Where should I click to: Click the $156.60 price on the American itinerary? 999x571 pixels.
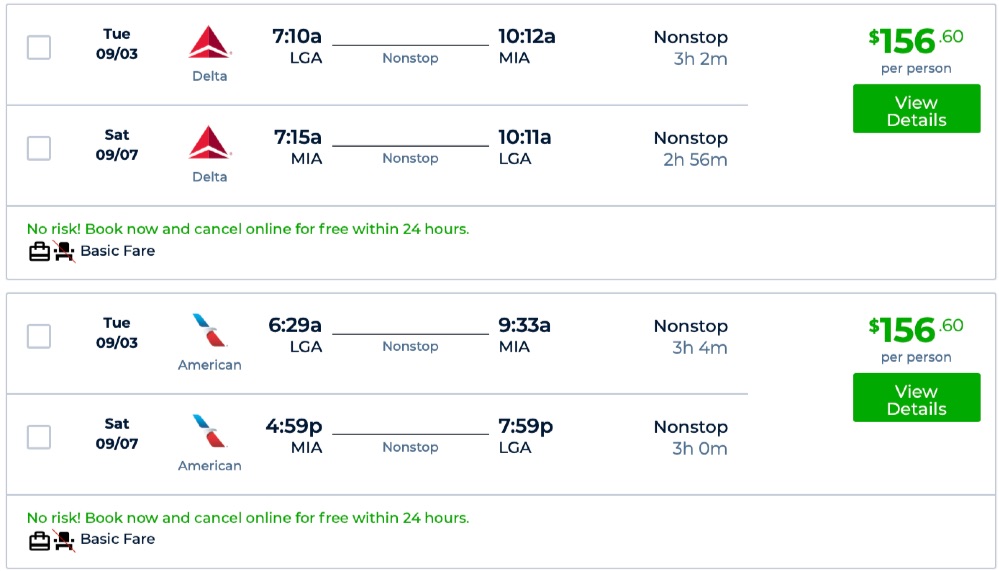[x=916, y=329]
